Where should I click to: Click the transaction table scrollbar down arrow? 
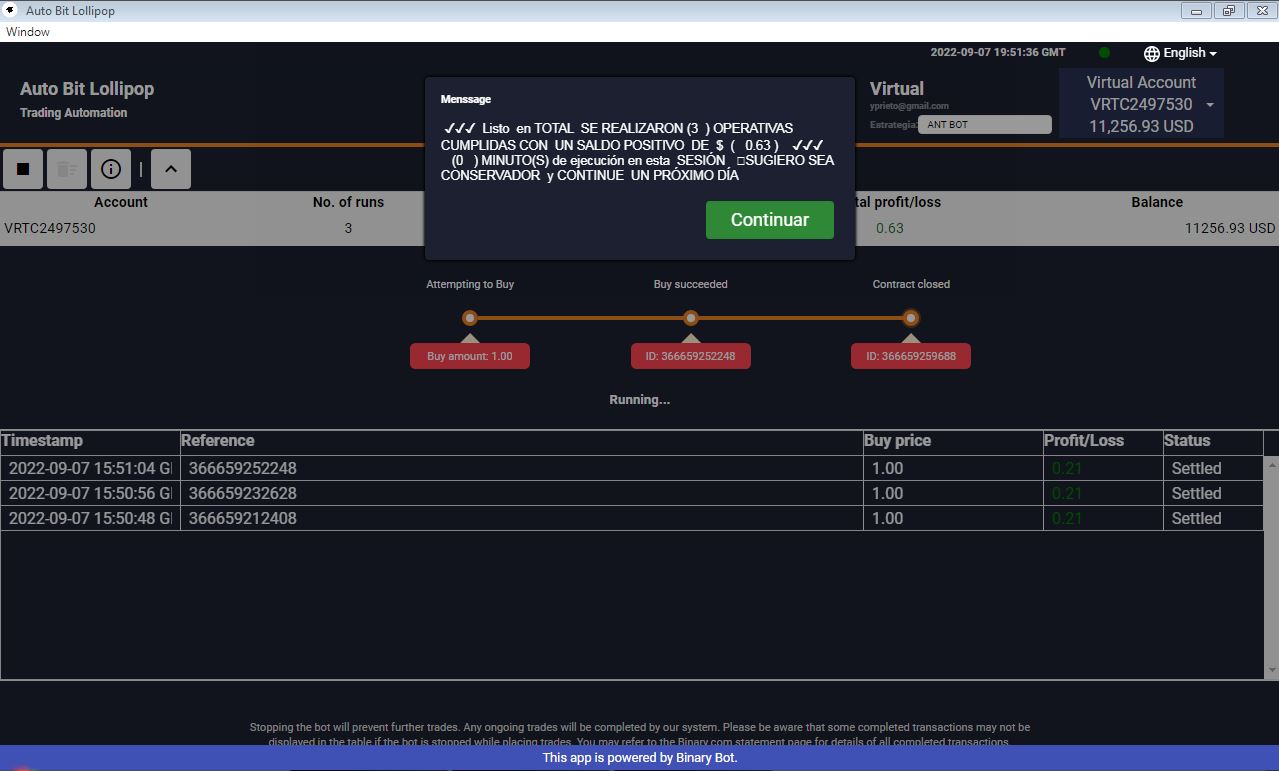[x=1272, y=671]
